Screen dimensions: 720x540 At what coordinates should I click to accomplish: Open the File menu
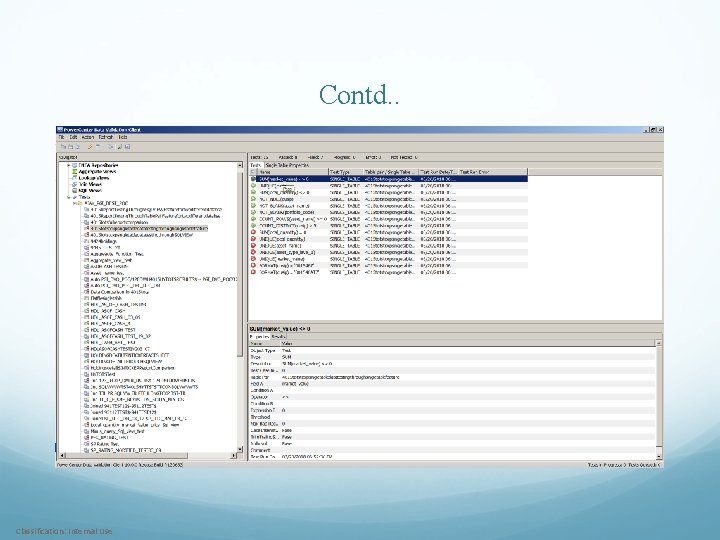(x=61, y=137)
